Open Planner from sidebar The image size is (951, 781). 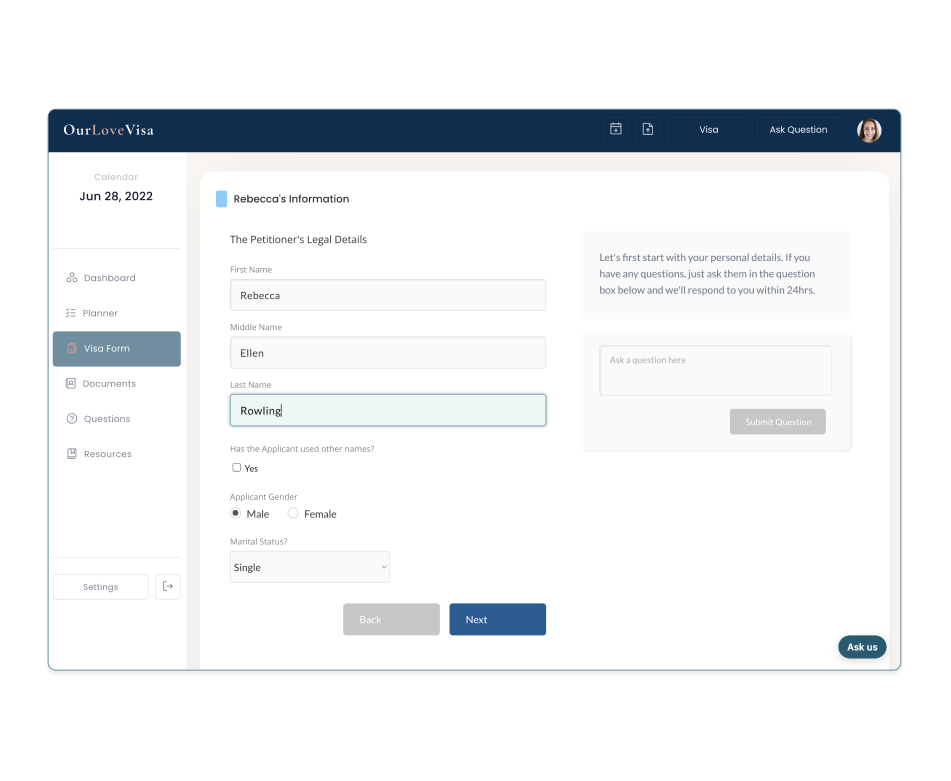[x=116, y=313]
